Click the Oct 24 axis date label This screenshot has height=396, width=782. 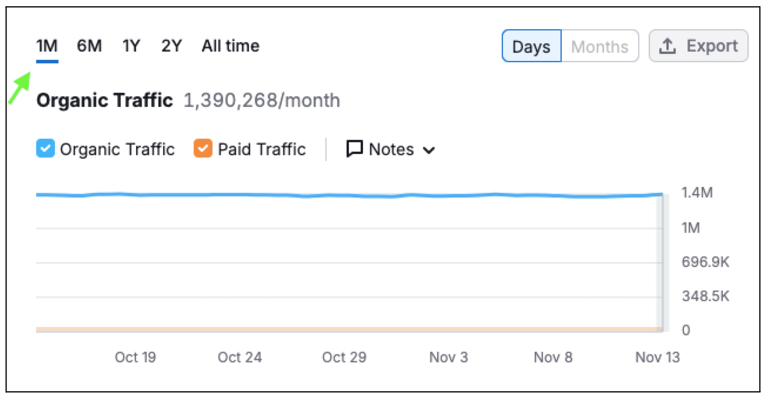point(240,357)
